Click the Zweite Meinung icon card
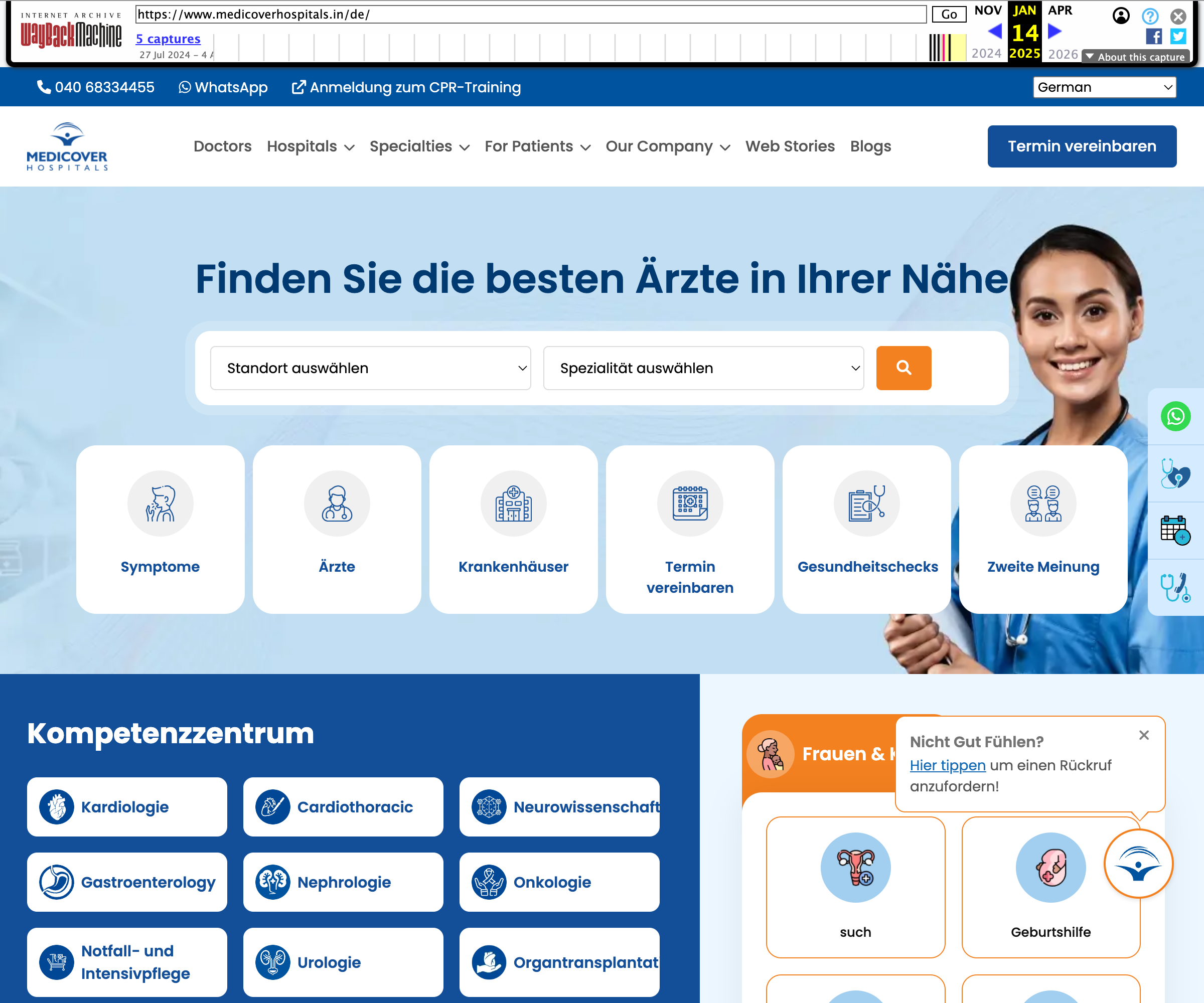 [1042, 529]
